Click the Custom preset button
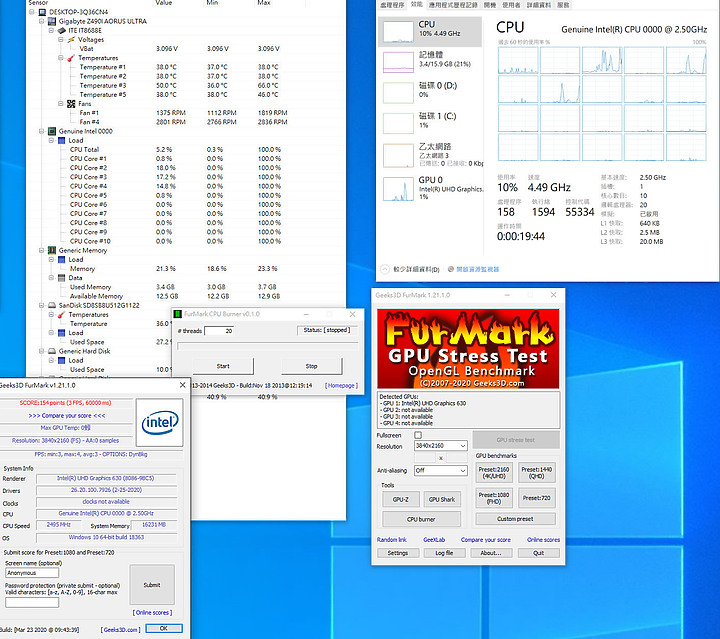This screenshot has width=720, height=639. [x=515, y=519]
